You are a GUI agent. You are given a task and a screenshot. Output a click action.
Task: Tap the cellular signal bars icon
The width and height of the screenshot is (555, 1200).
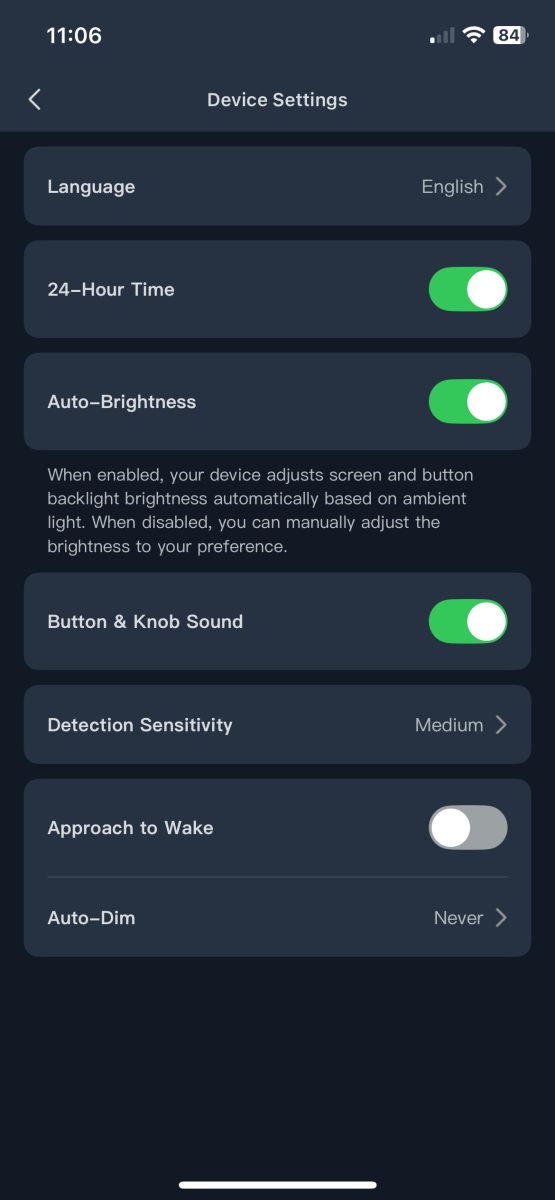pos(441,36)
